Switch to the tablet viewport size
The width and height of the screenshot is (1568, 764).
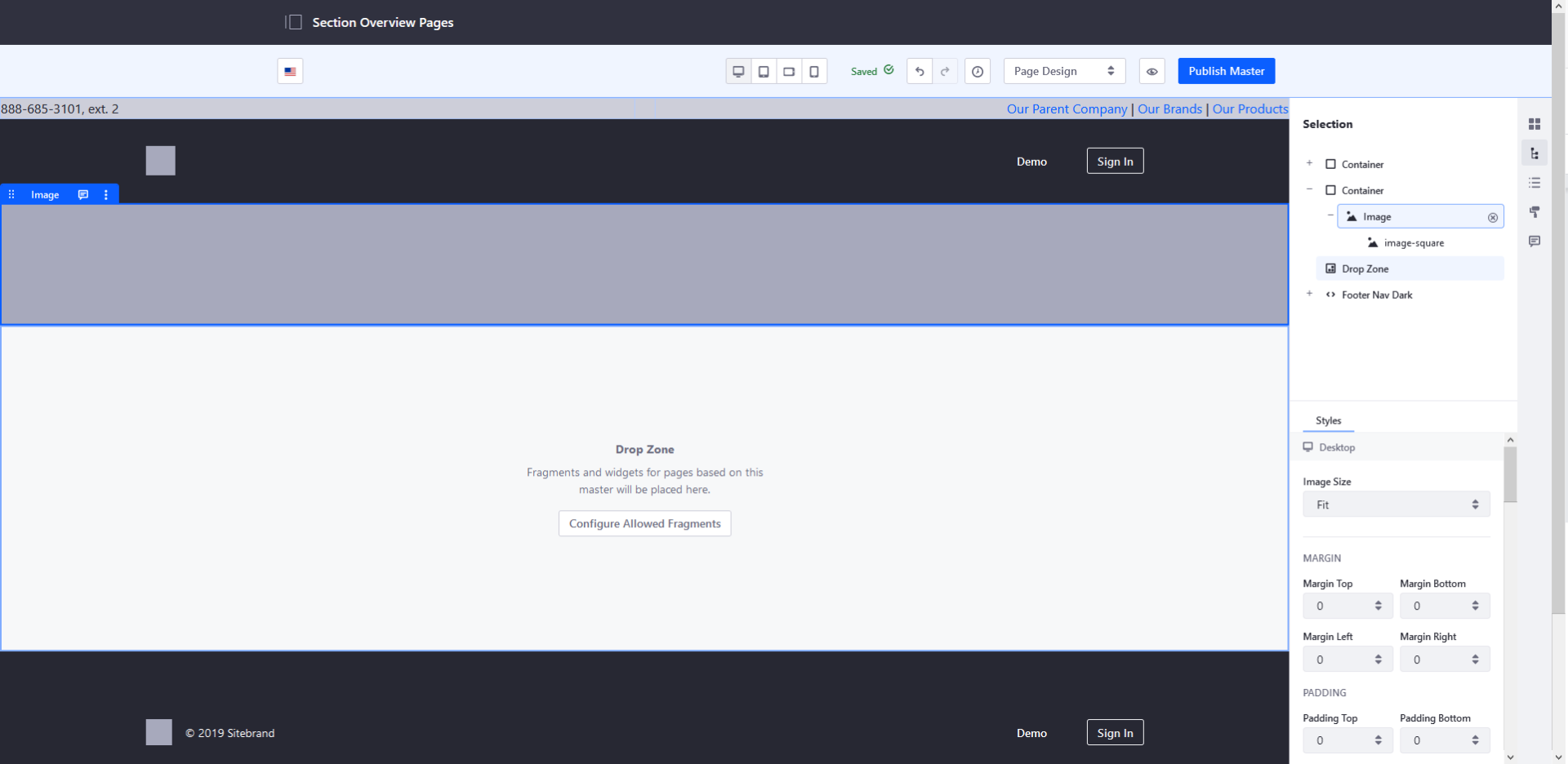(764, 72)
